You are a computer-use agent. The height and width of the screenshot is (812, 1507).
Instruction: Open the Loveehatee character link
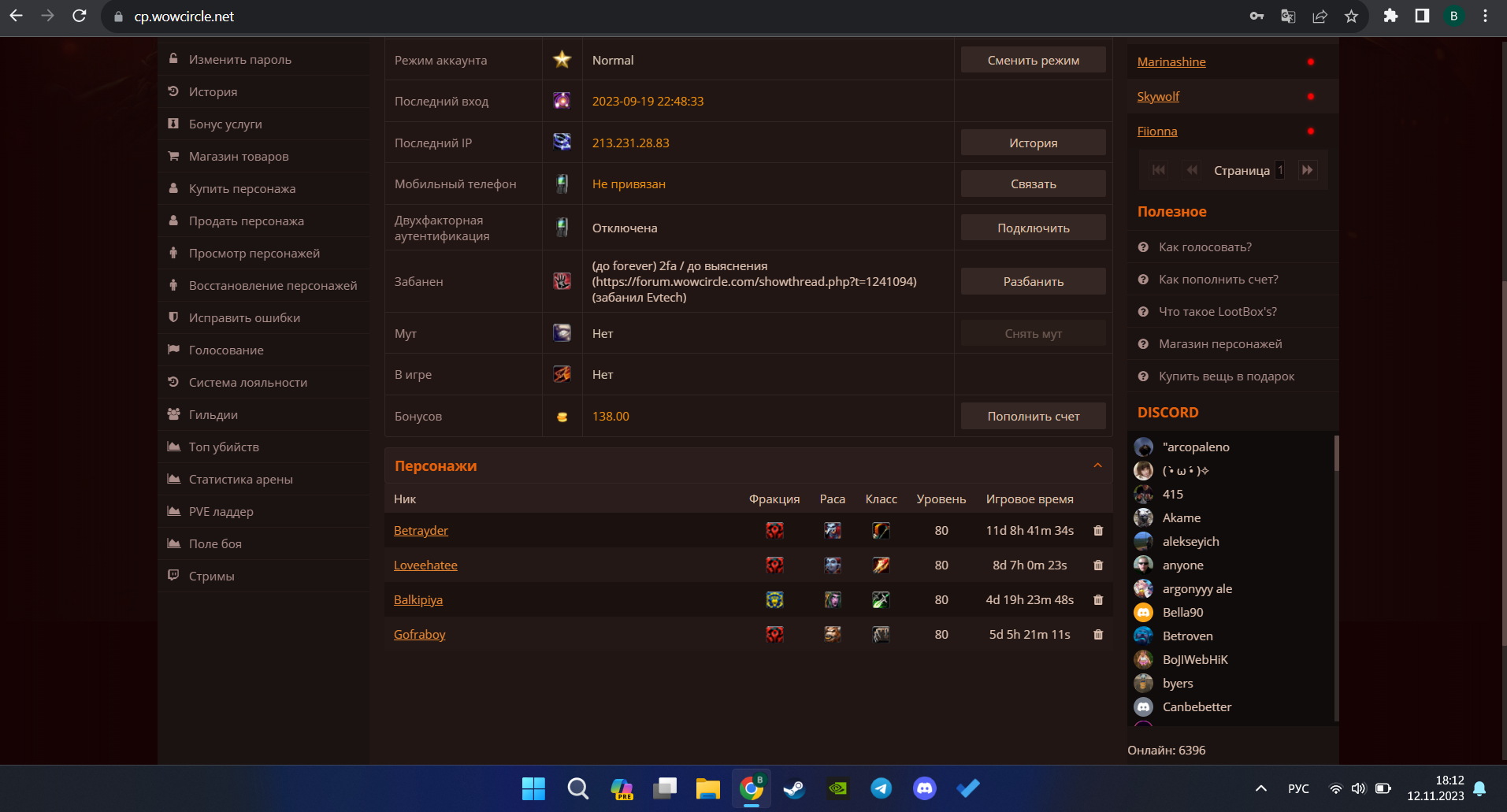pyautogui.click(x=425, y=565)
